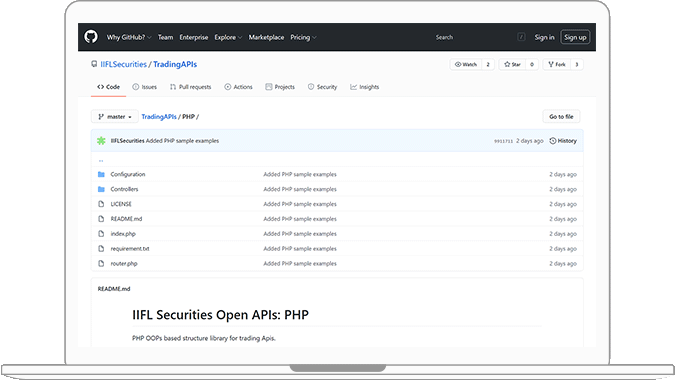Open the requirement.txt file

coord(130,249)
